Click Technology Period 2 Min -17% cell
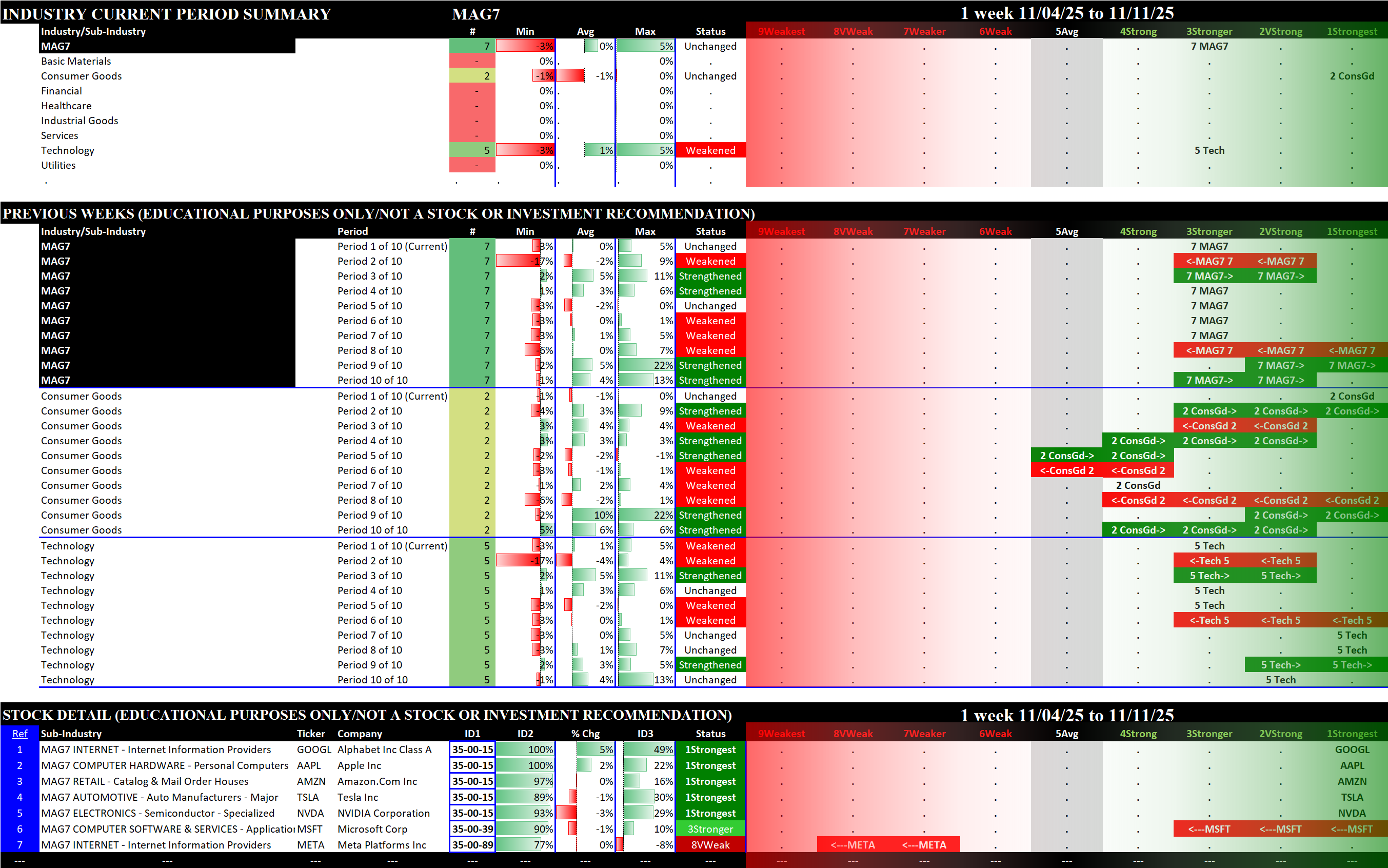The height and width of the screenshot is (868, 1388). pyautogui.click(x=525, y=561)
